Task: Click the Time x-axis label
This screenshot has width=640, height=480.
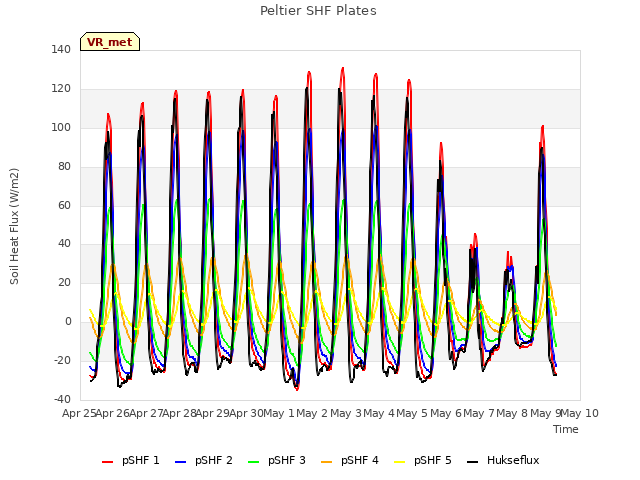Action: click(x=566, y=429)
